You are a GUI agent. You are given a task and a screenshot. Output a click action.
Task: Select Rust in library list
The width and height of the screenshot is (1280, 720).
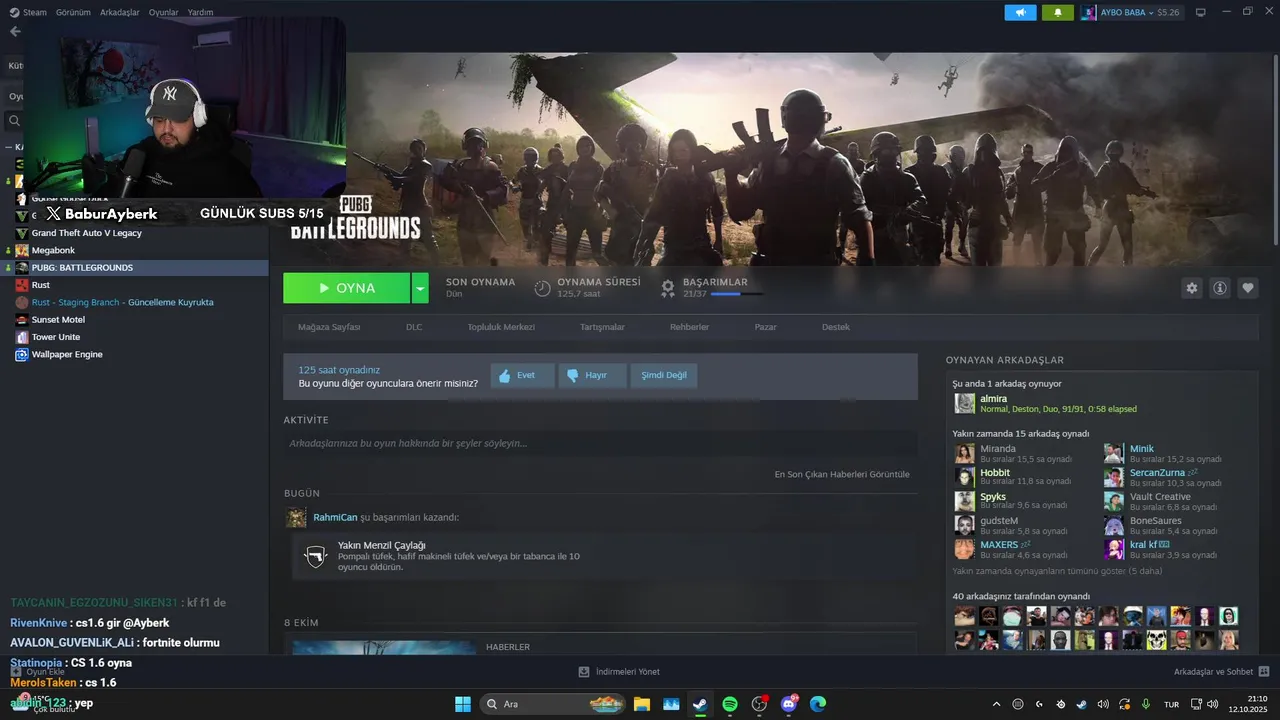click(40, 285)
